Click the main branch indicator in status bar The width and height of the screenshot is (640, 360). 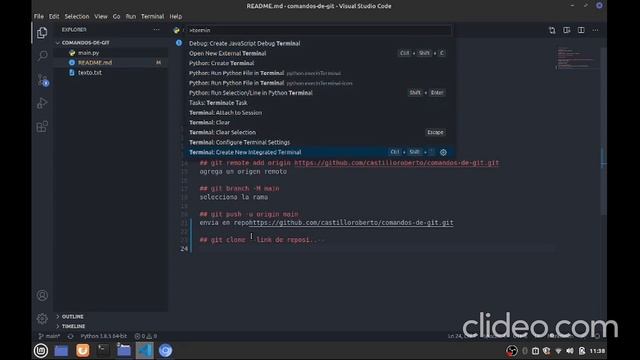[49, 336]
